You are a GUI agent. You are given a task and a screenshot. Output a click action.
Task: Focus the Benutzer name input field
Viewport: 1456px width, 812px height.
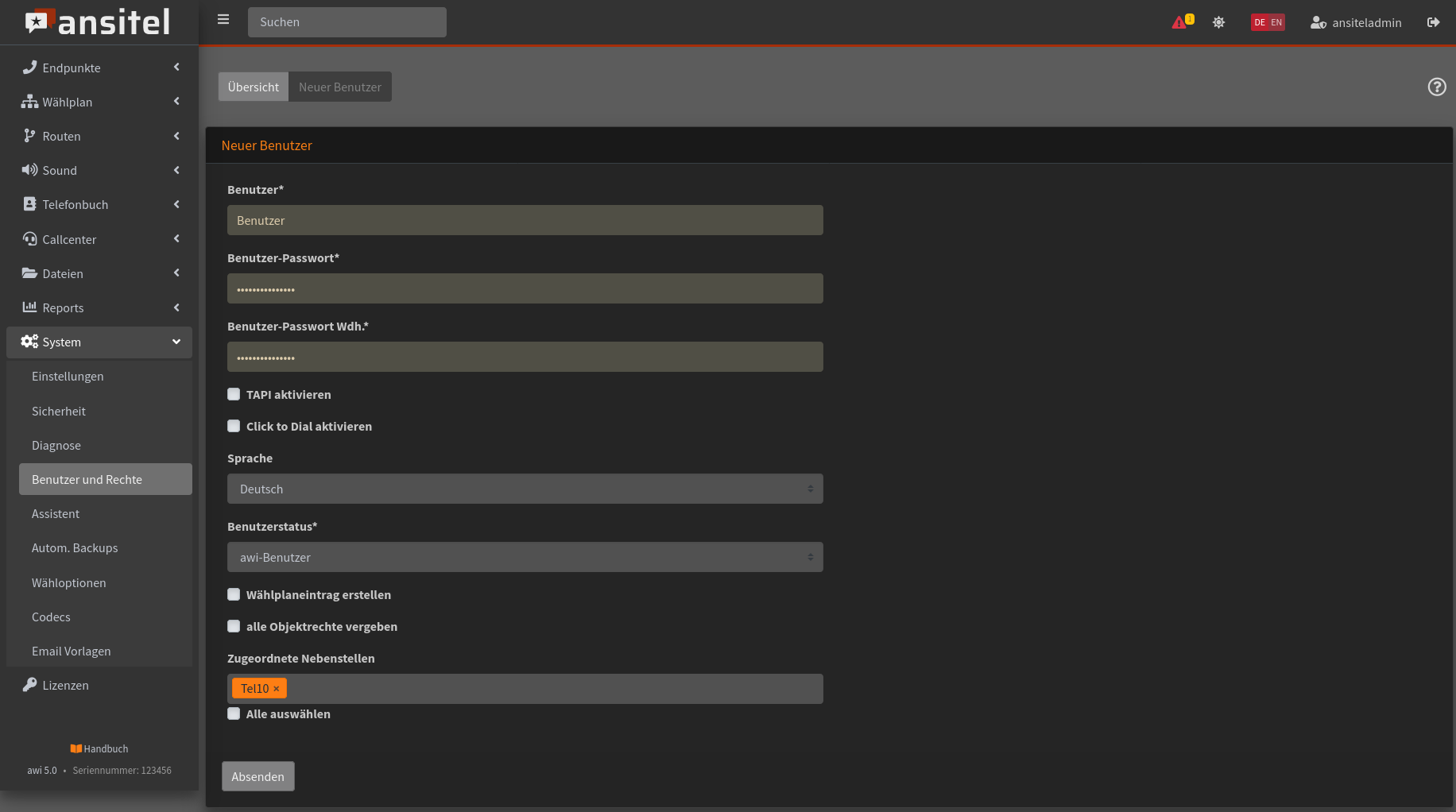point(525,220)
